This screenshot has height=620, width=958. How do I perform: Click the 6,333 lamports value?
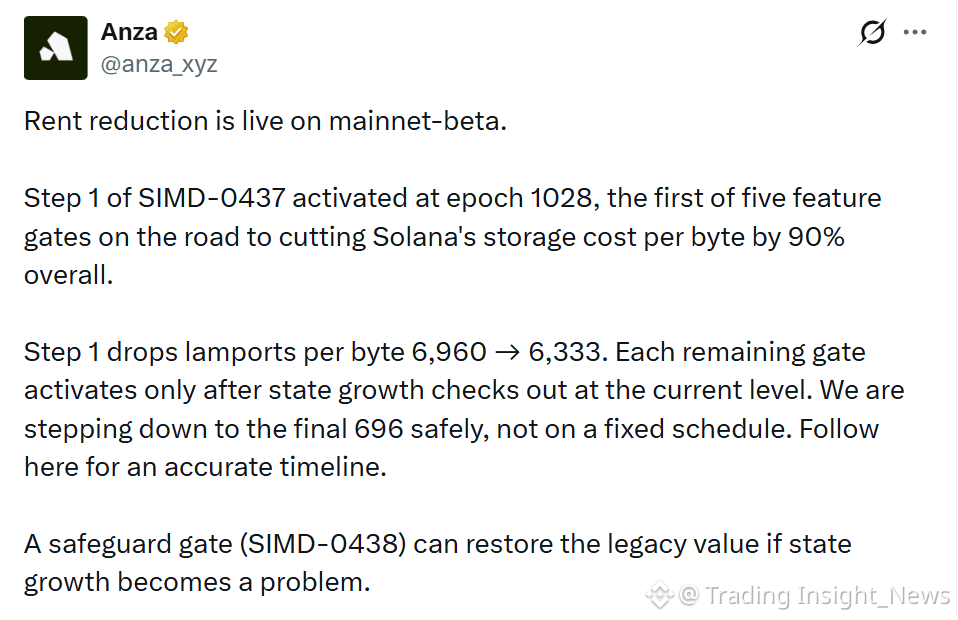click(567, 352)
